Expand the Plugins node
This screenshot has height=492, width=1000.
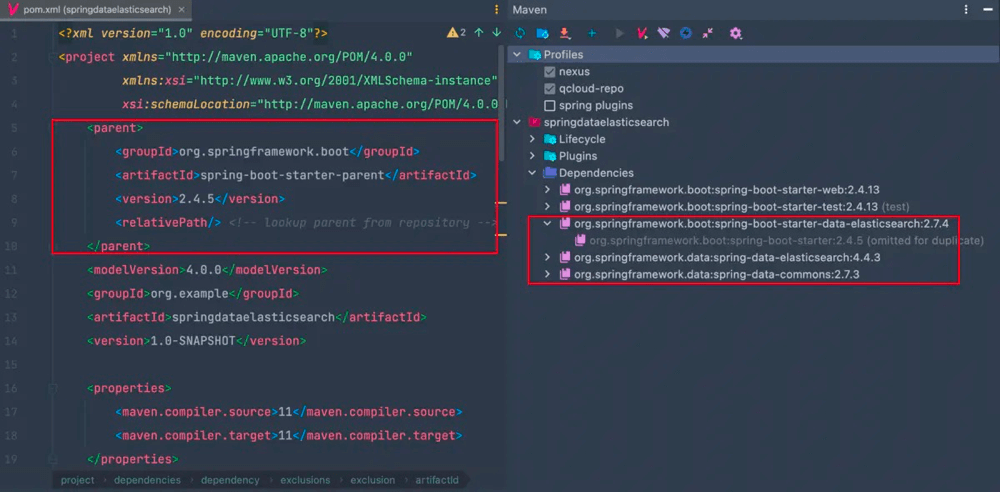coord(533,156)
